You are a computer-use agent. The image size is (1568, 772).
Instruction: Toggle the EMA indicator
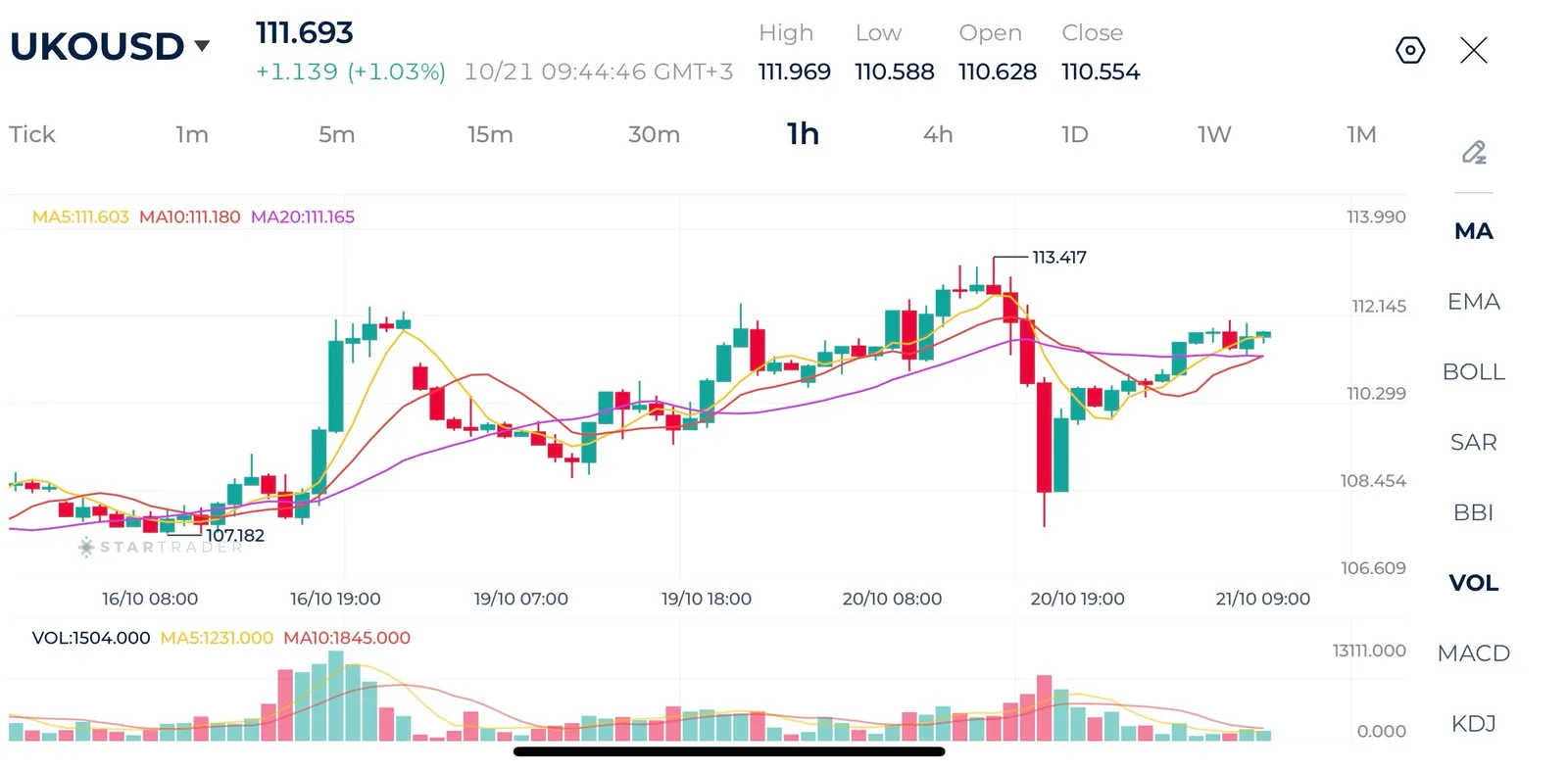[x=1473, y=302]
